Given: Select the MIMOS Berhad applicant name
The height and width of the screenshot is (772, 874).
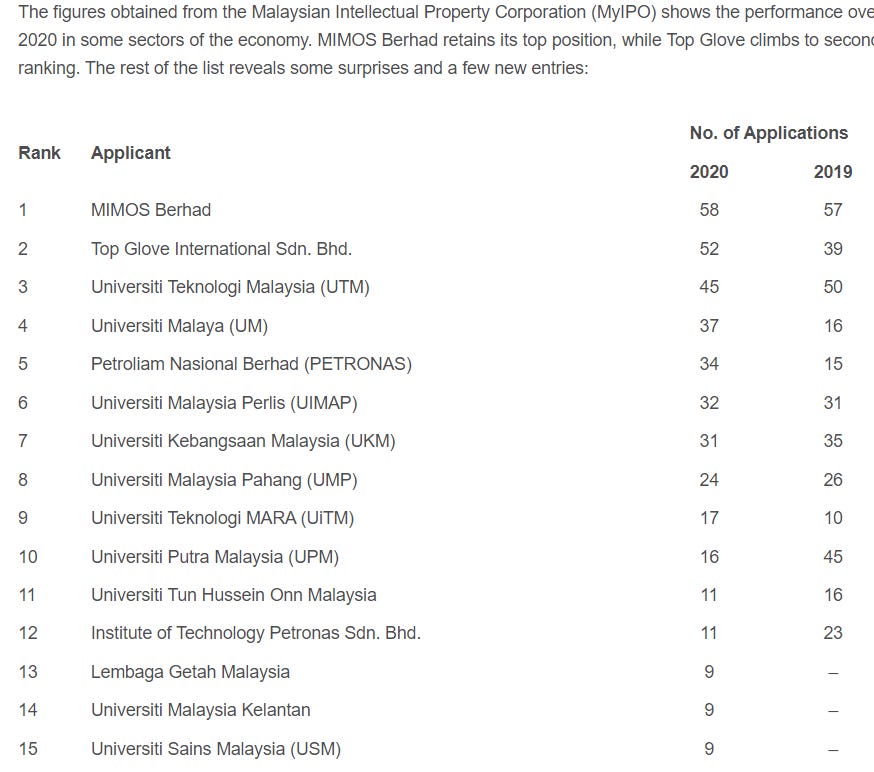Looking at the screenshot, I should coord(151,210).
